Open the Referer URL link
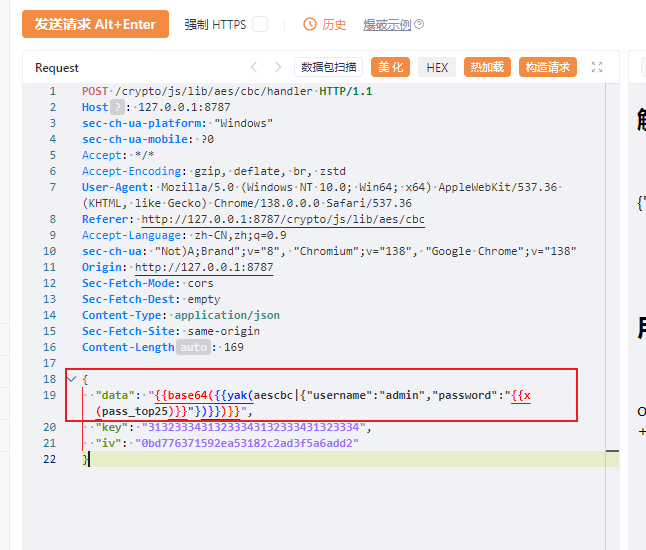Viewport: 646px width, 550px height. tap(283, 220)
